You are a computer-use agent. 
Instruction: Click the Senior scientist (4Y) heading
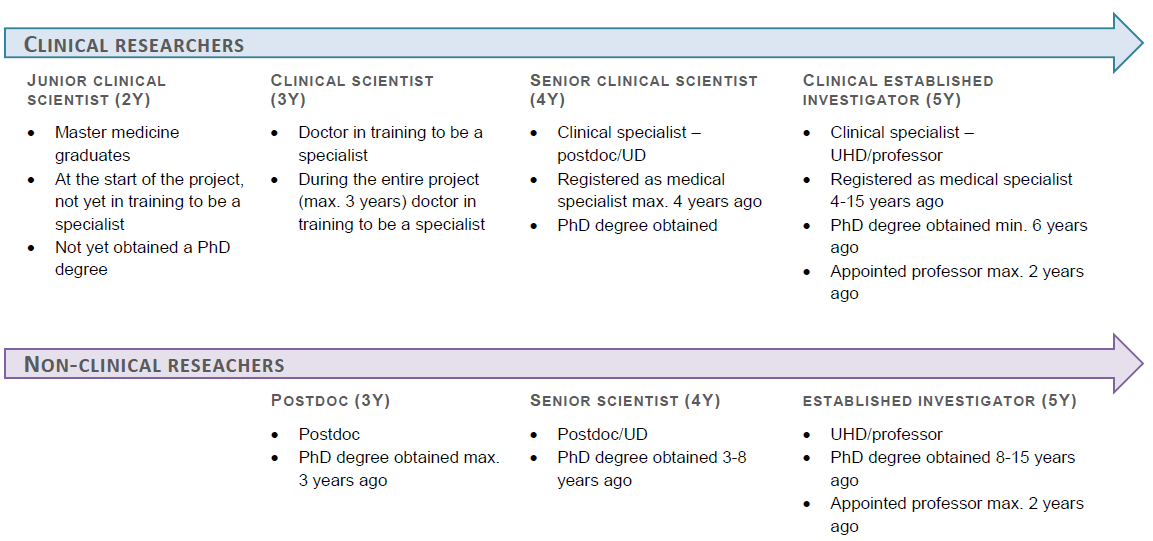[x=625, y=401]
